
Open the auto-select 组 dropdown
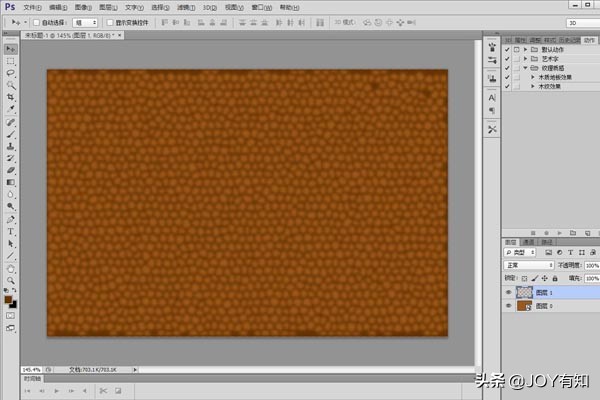click(85, 23)
